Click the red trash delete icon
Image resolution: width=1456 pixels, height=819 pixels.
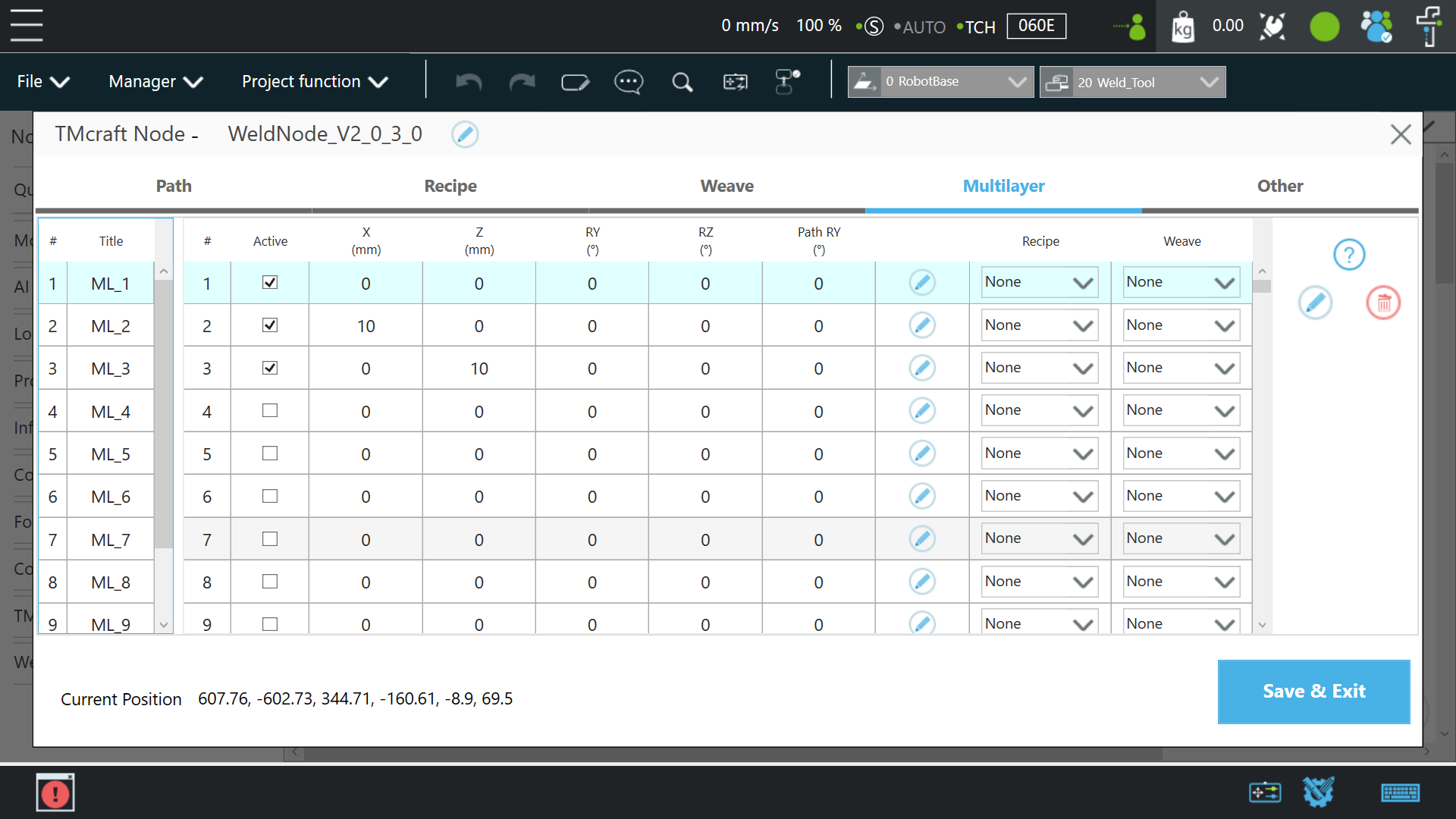1383,303
